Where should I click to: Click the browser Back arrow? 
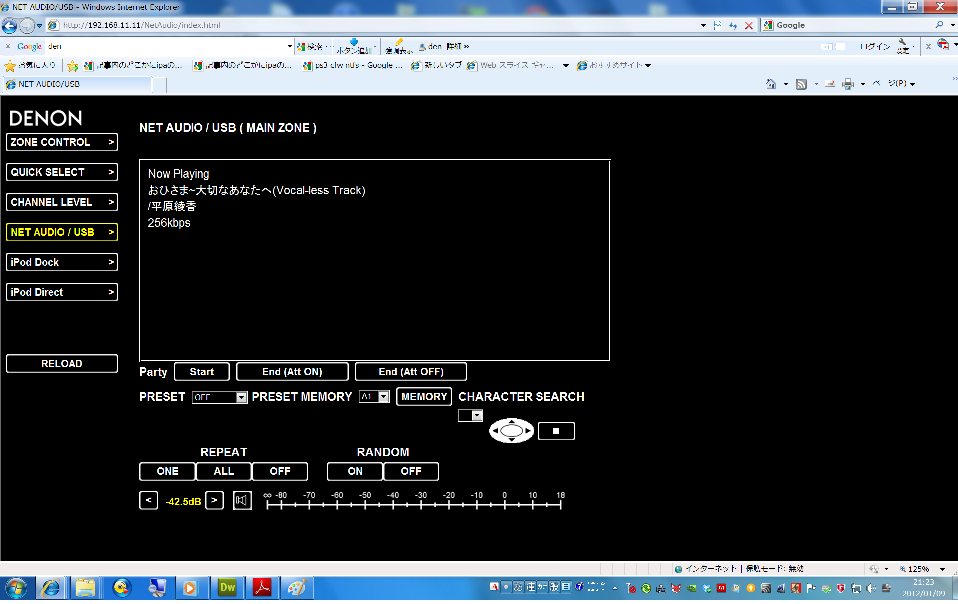click(10, 26)
